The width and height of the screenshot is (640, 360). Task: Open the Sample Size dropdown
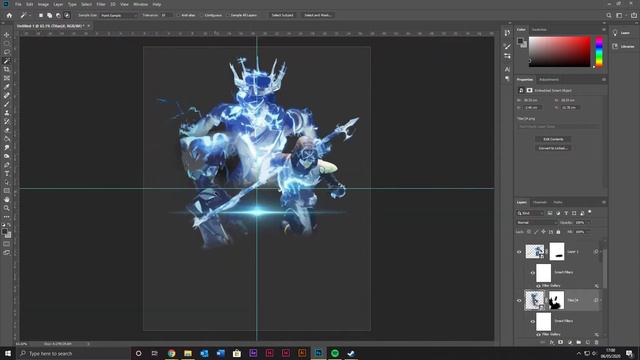tap(119, 15)
